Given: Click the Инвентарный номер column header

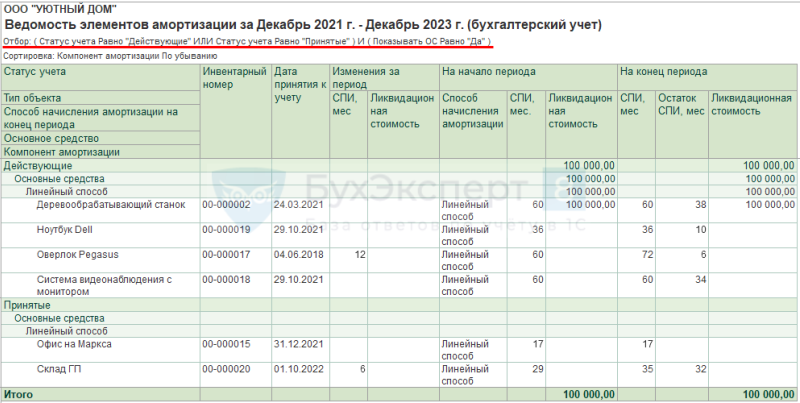Looking at the screenshot, I should click(235, 78).
